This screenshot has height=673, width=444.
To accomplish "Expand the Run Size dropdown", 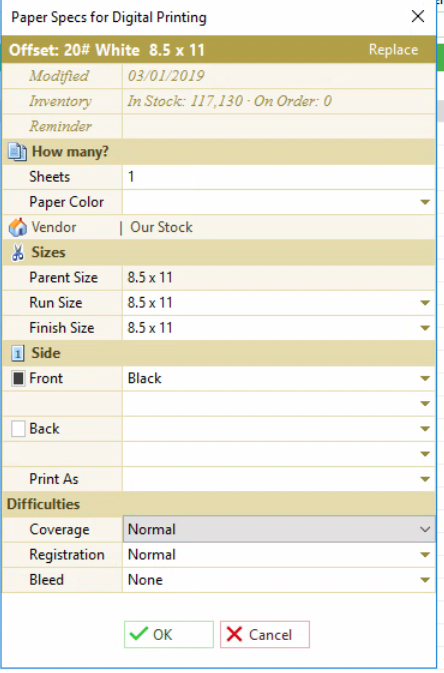I will 425,303.
